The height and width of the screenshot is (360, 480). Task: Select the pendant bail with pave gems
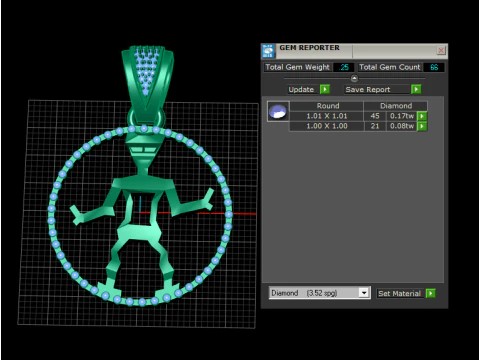[147, 83]
